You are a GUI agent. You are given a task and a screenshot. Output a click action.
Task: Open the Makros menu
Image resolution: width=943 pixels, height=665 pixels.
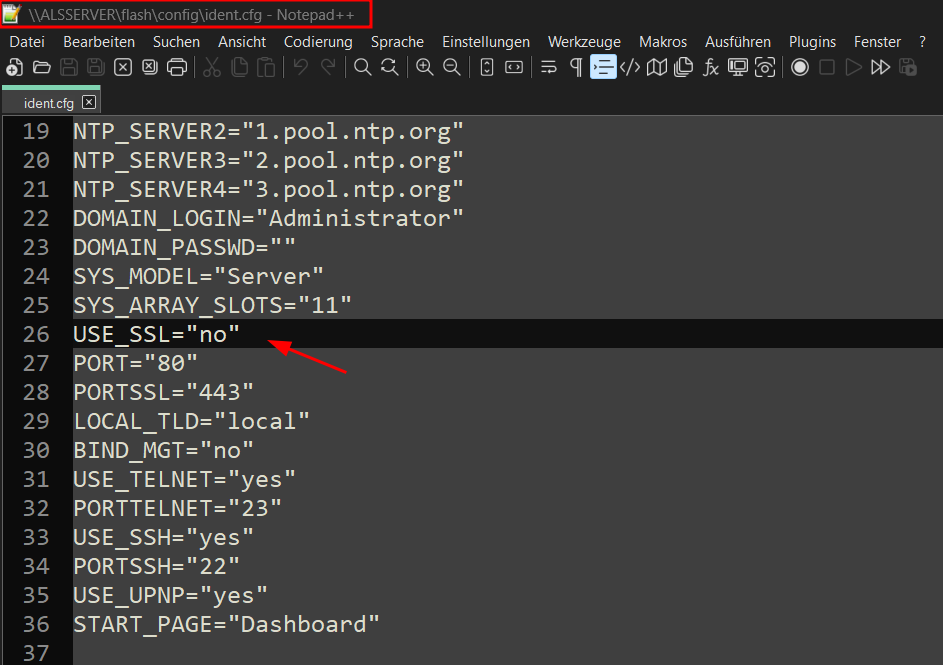coord(663,42)
